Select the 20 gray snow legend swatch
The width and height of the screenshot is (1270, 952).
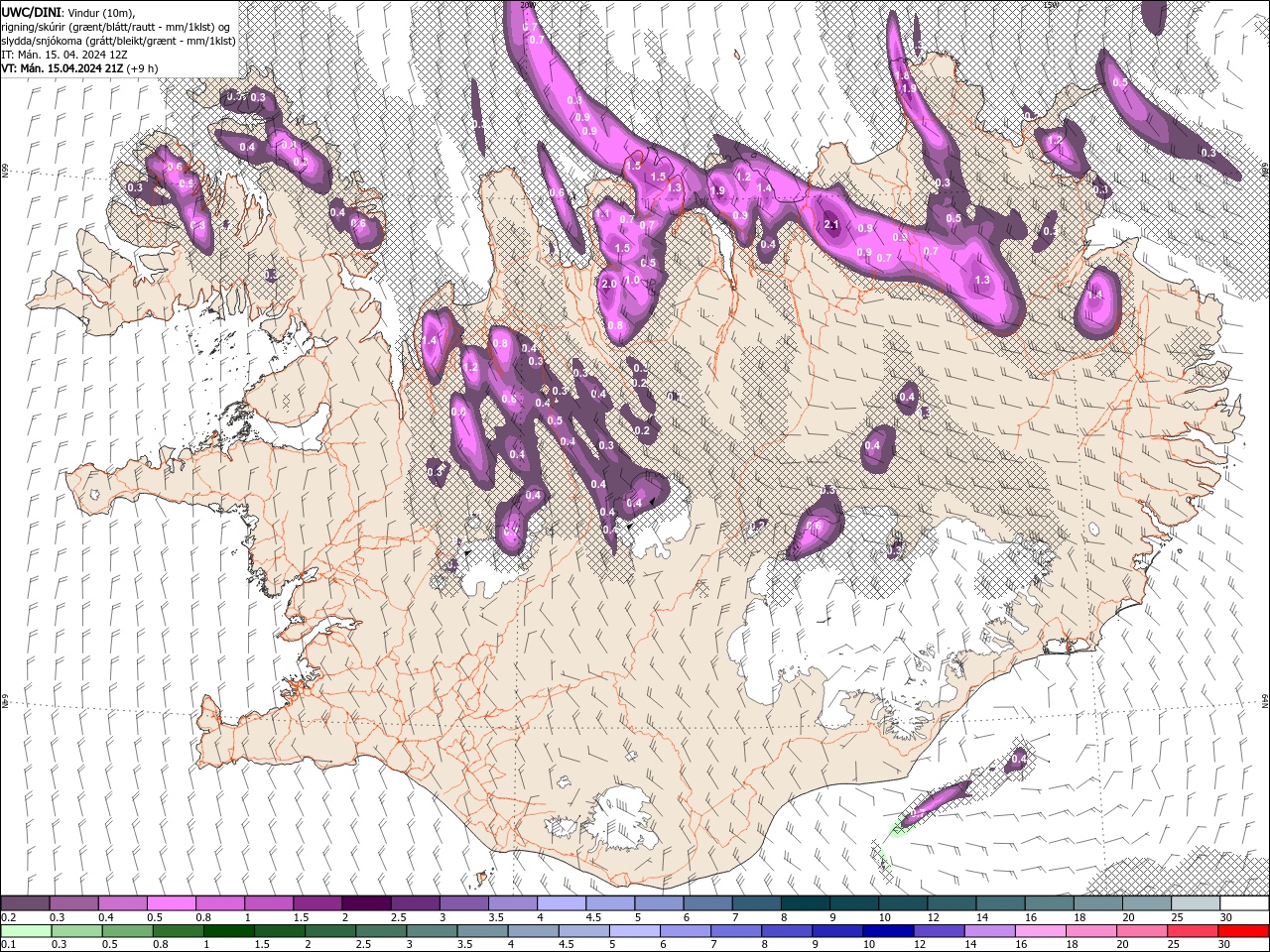[1147, 903]
